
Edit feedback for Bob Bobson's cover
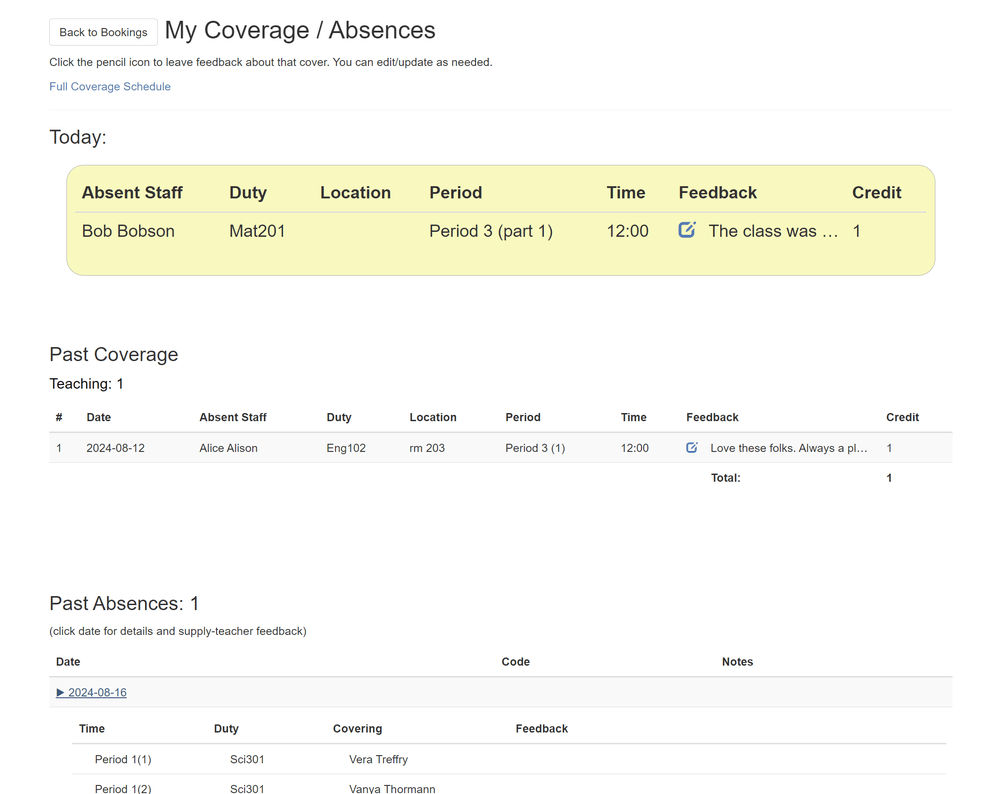(x=687, y=230)
